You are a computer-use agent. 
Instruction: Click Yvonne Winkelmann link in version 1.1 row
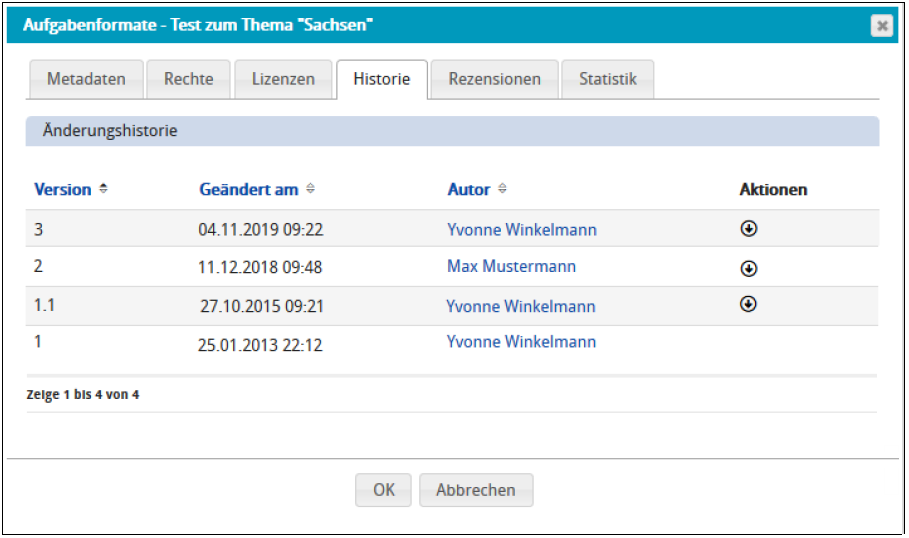pyautogui.click(x=521, y=306)
